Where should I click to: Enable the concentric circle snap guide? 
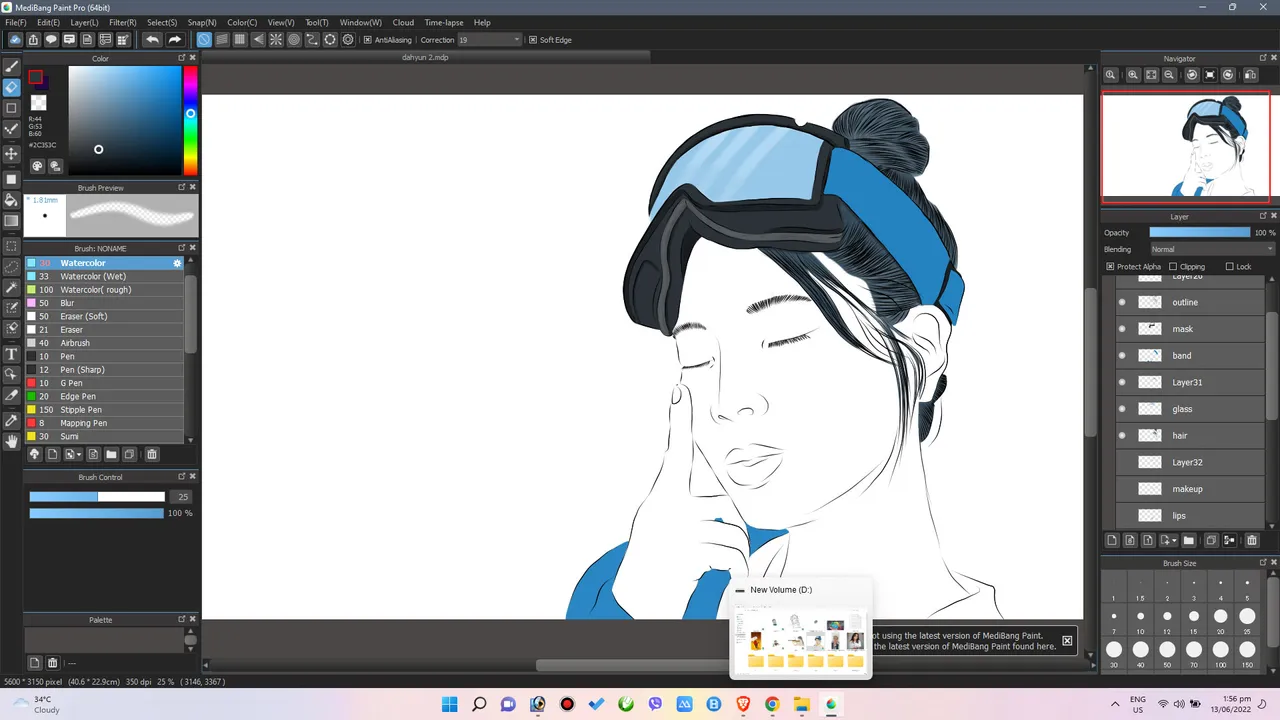[x=294, y=40]
